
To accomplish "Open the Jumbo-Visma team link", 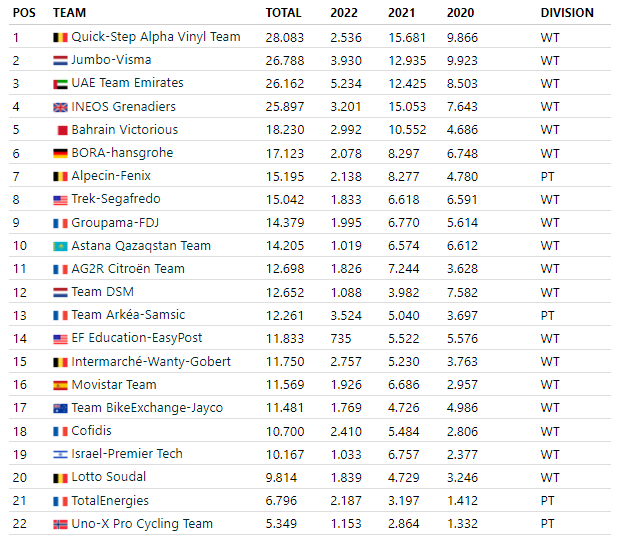I will pos(111,60).
